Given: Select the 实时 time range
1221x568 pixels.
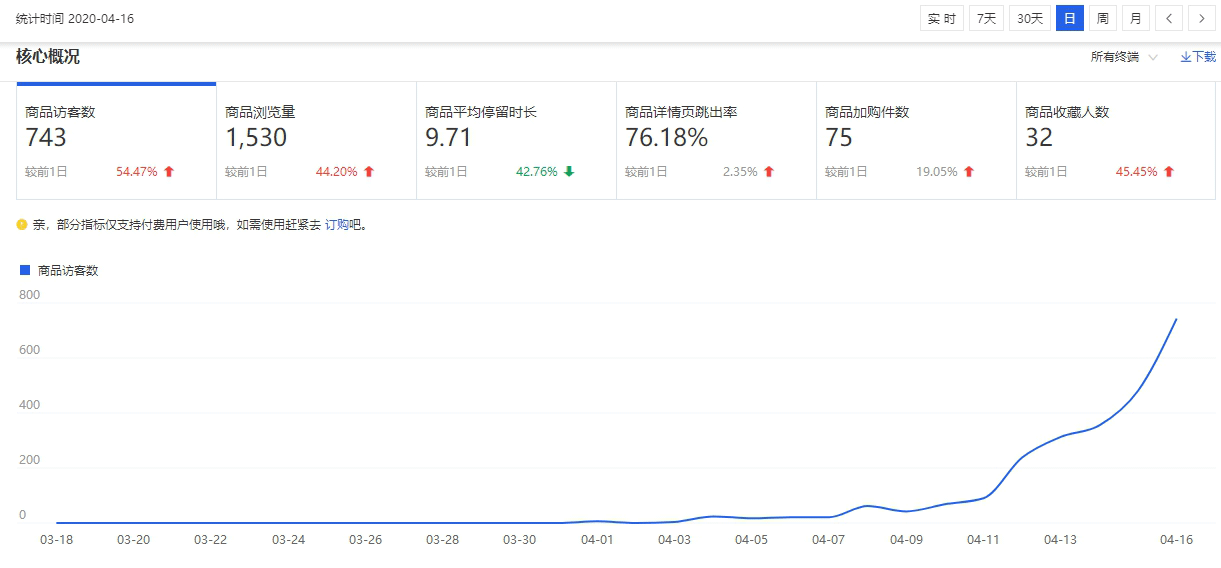Looking at the screenshot, I should (941, 19).
